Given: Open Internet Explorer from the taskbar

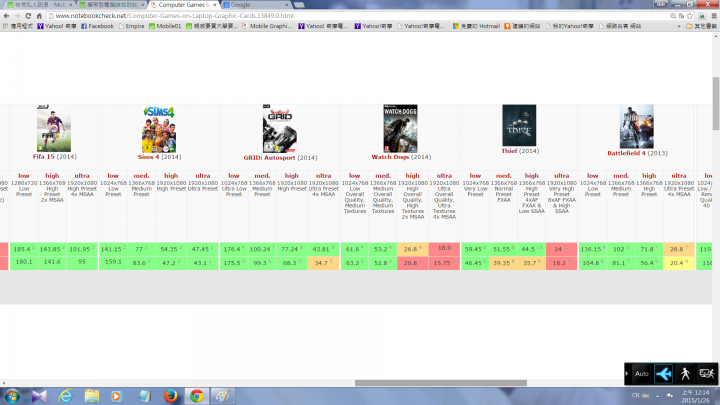Looking at the screenshot, I should click(x=66, y=396).
